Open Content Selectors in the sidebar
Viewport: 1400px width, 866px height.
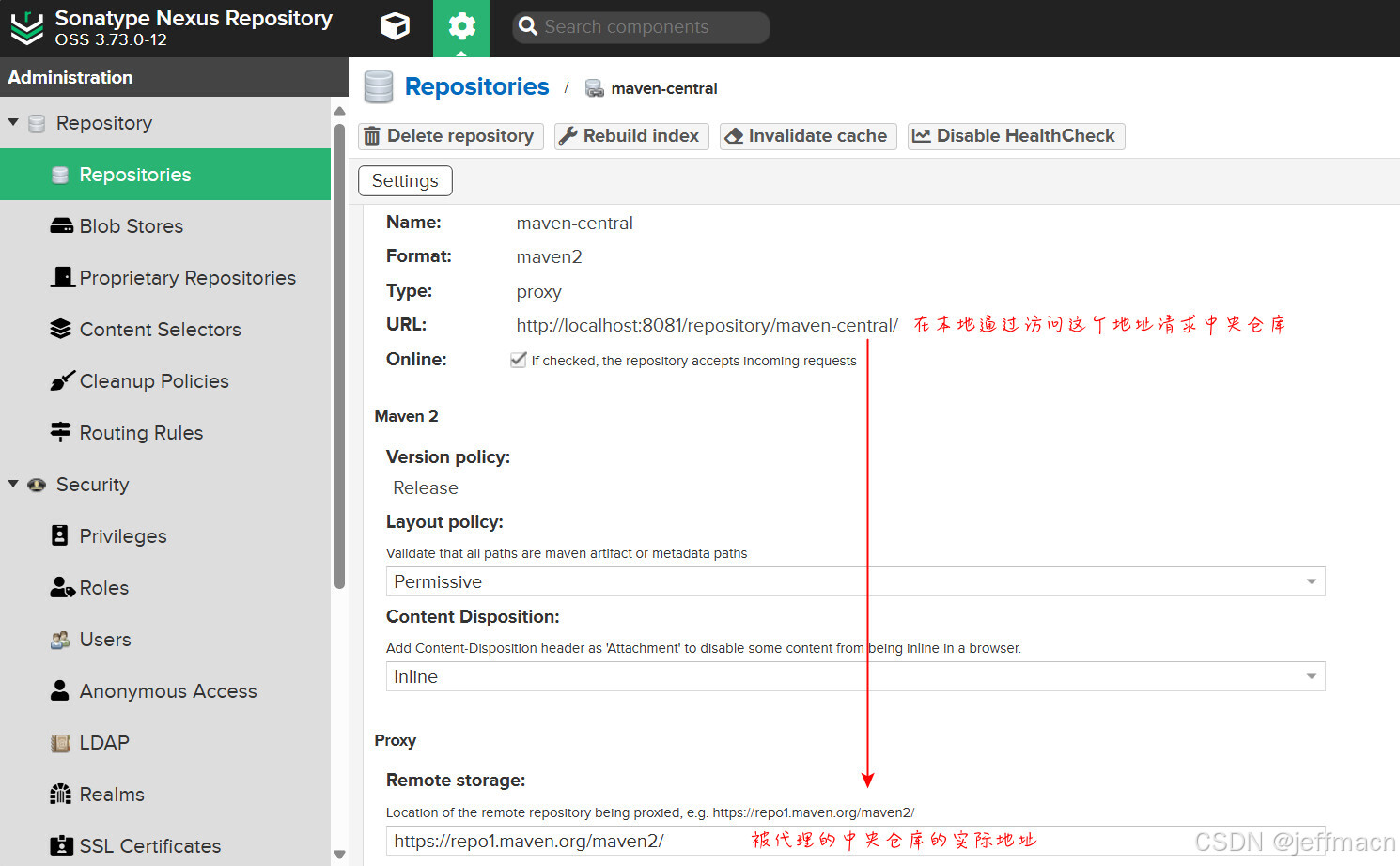pos(165,330)
